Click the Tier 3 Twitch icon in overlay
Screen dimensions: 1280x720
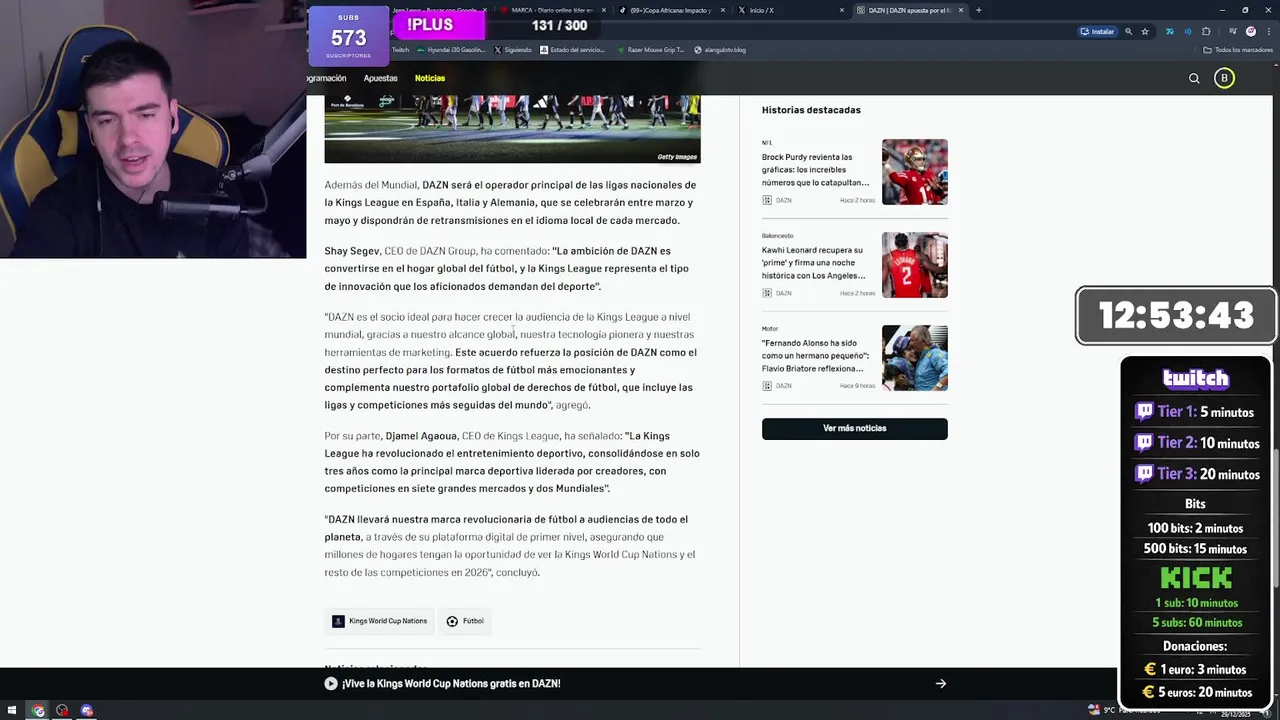[x=1144, y=474]
